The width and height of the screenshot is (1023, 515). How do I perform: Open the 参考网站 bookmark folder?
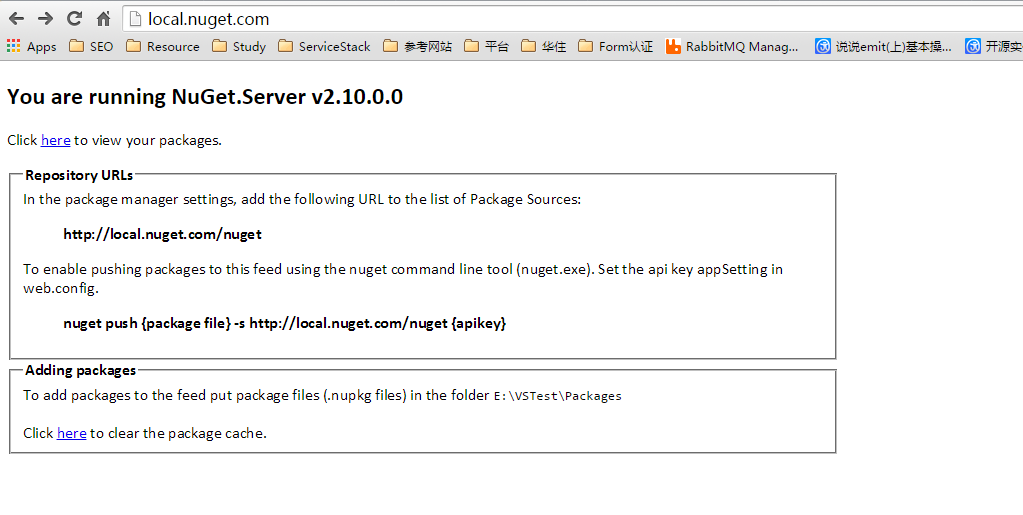(x=418, y=46)
